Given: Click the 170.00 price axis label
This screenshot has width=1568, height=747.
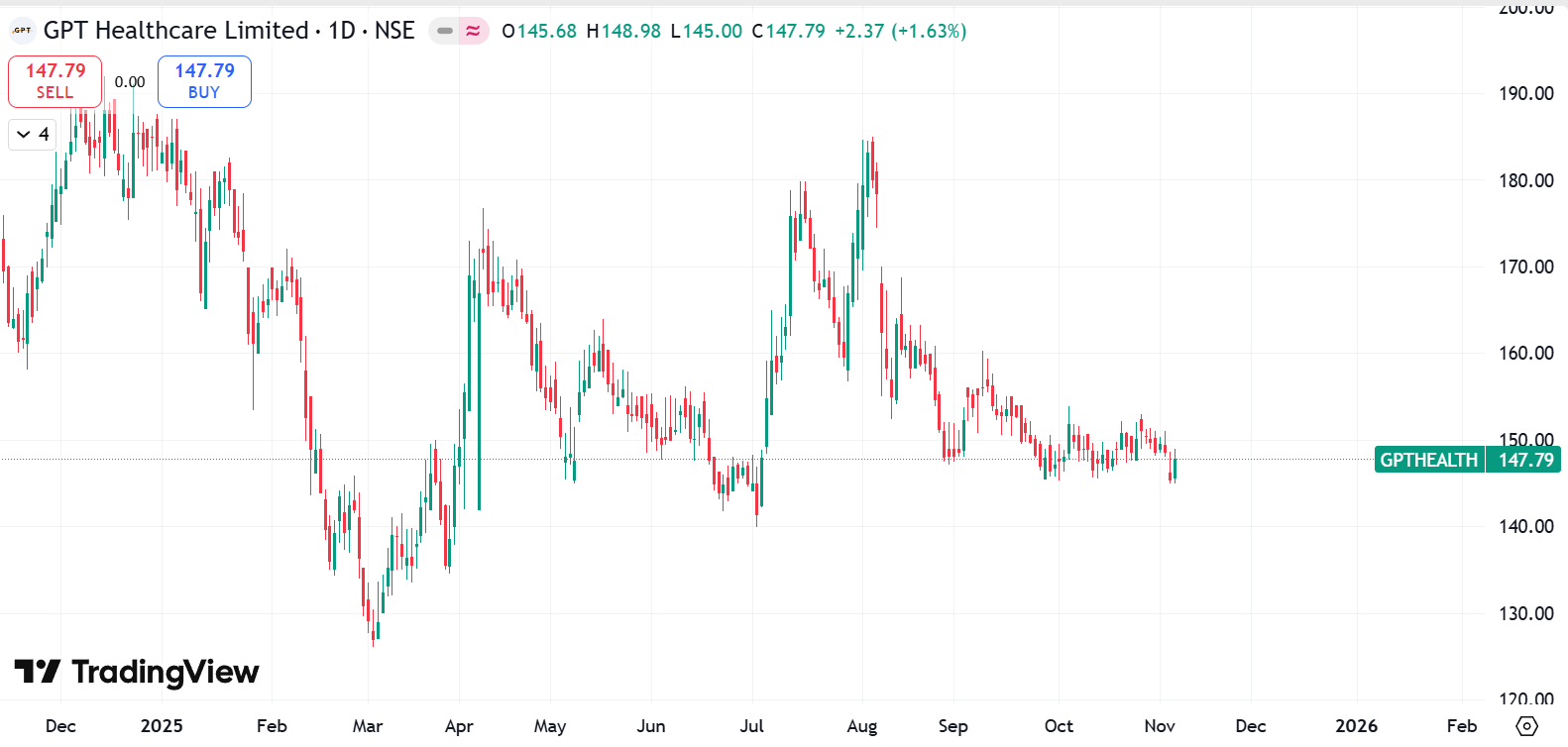Looking at the screenshot, I should pyautogui.click(x=1525, y=267).
